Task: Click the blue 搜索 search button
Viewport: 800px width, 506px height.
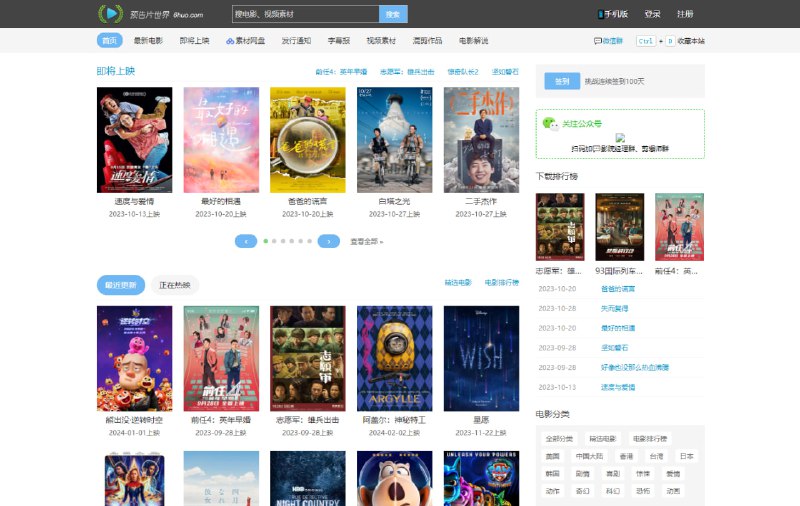Action: tap(393, 14)
